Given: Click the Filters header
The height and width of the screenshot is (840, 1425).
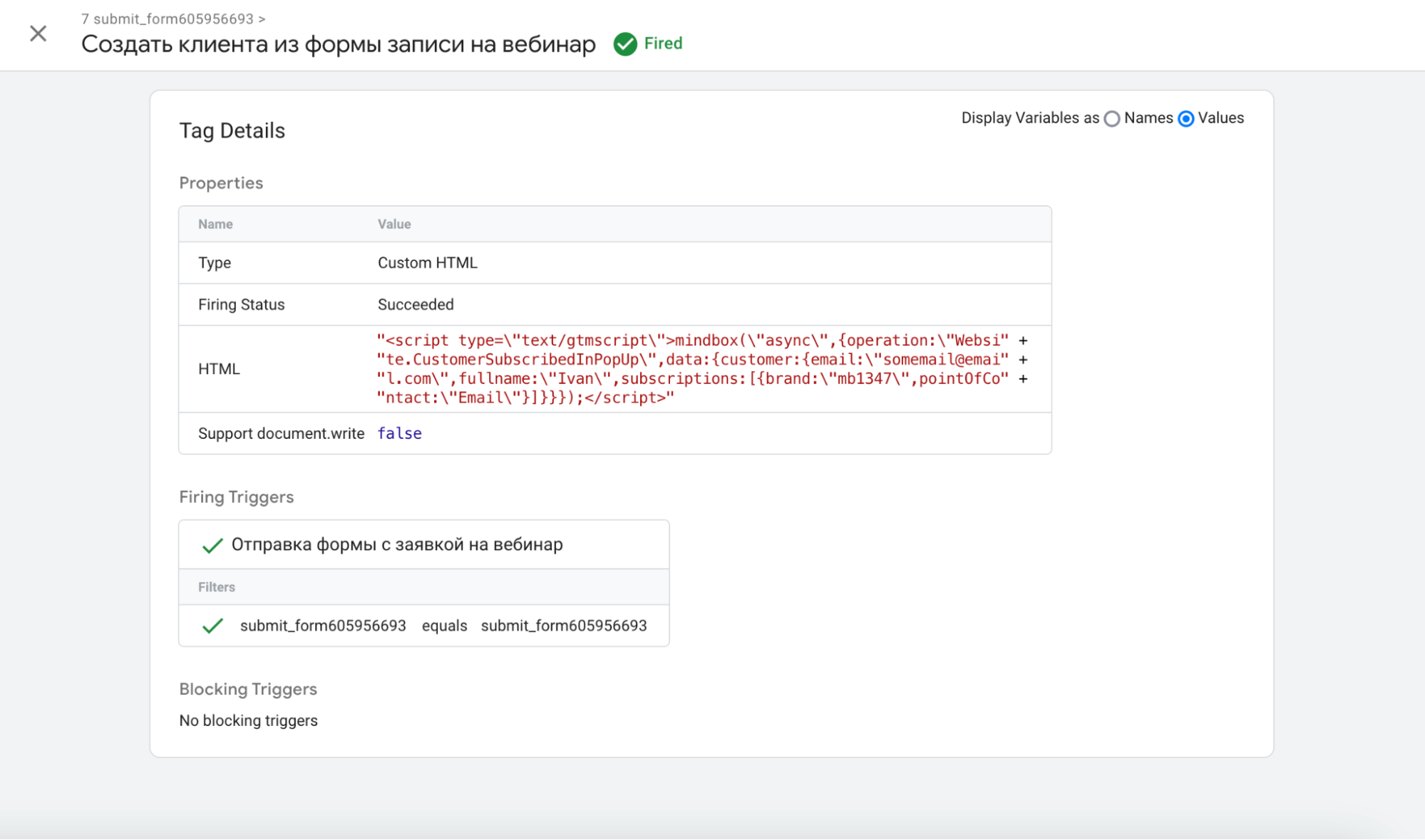Looking at the screenshot, I should [x=217, y=587].
